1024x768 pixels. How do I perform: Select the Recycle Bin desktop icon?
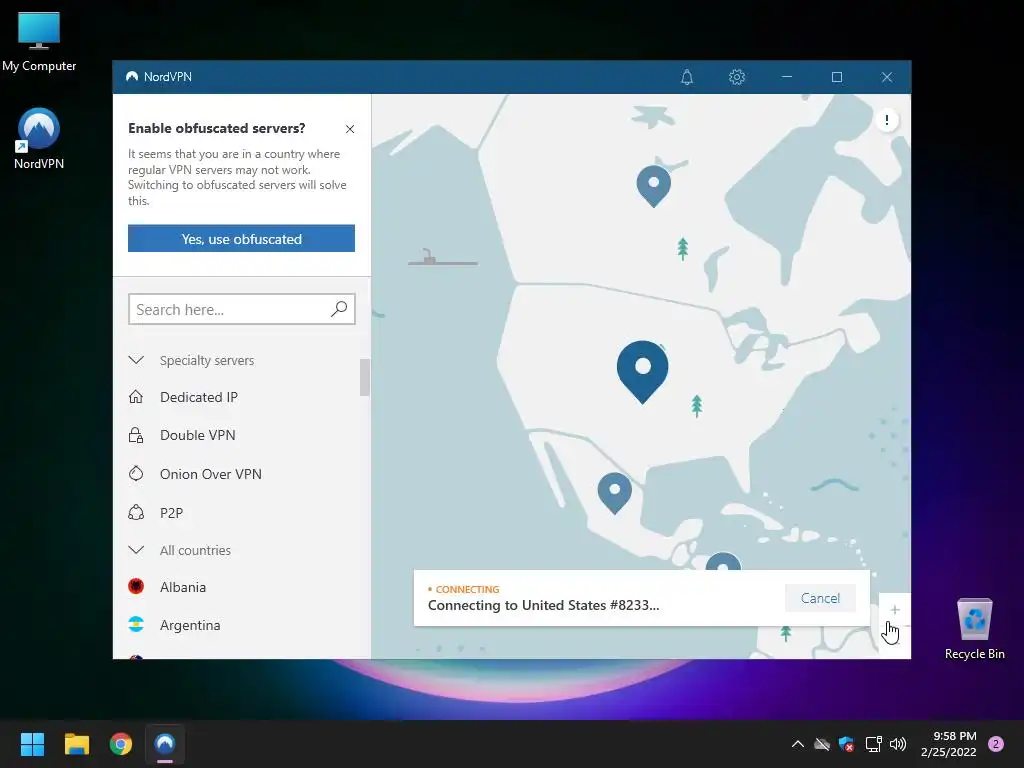tap(974, 628)
